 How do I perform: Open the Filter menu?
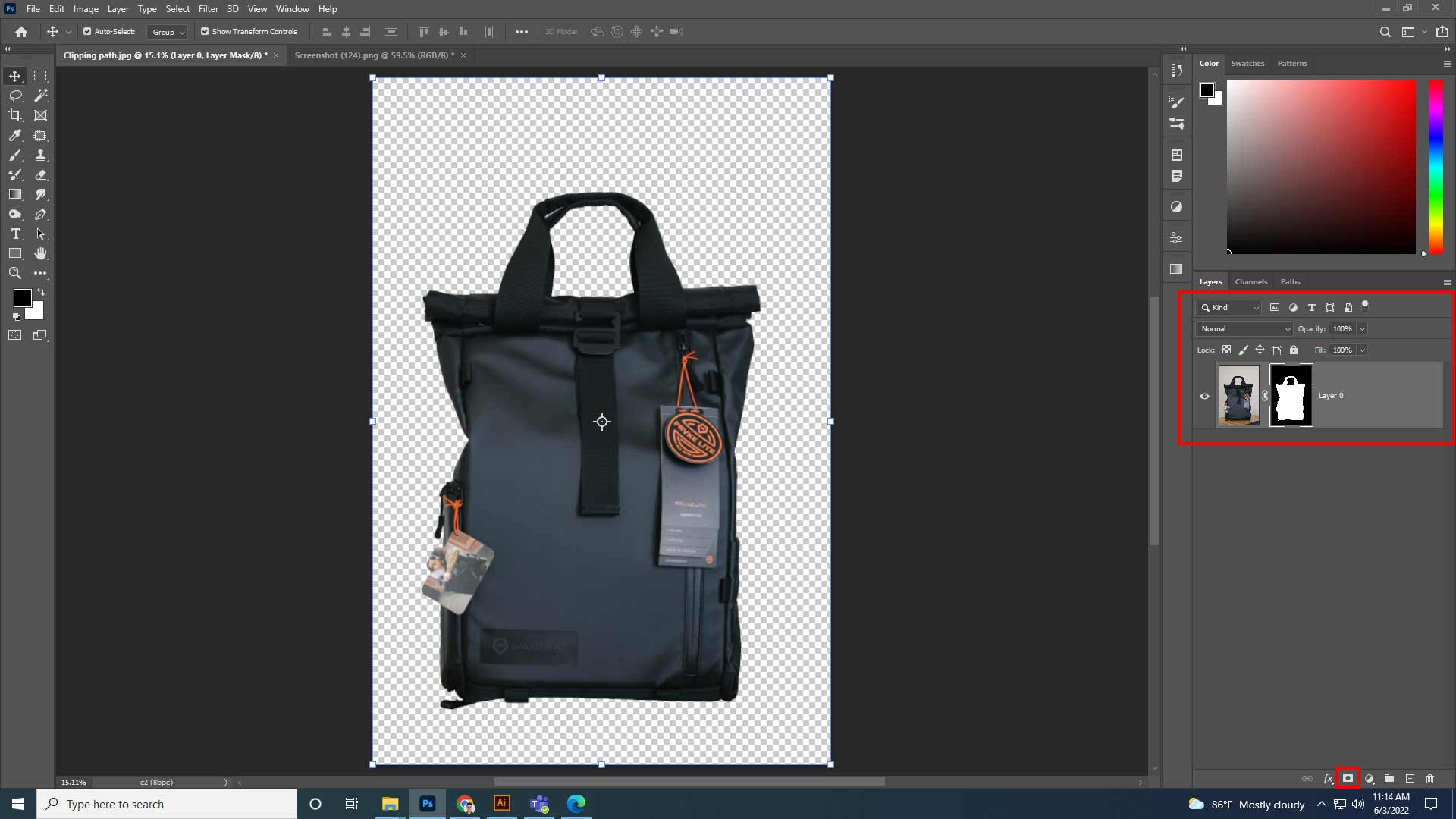click(x=208, y=8)
